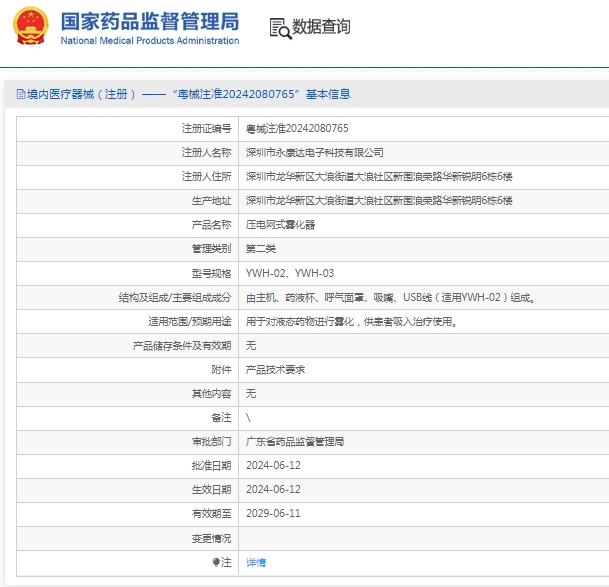Click the intended use value 用于对液态药物进行雾化

[351, 322]
